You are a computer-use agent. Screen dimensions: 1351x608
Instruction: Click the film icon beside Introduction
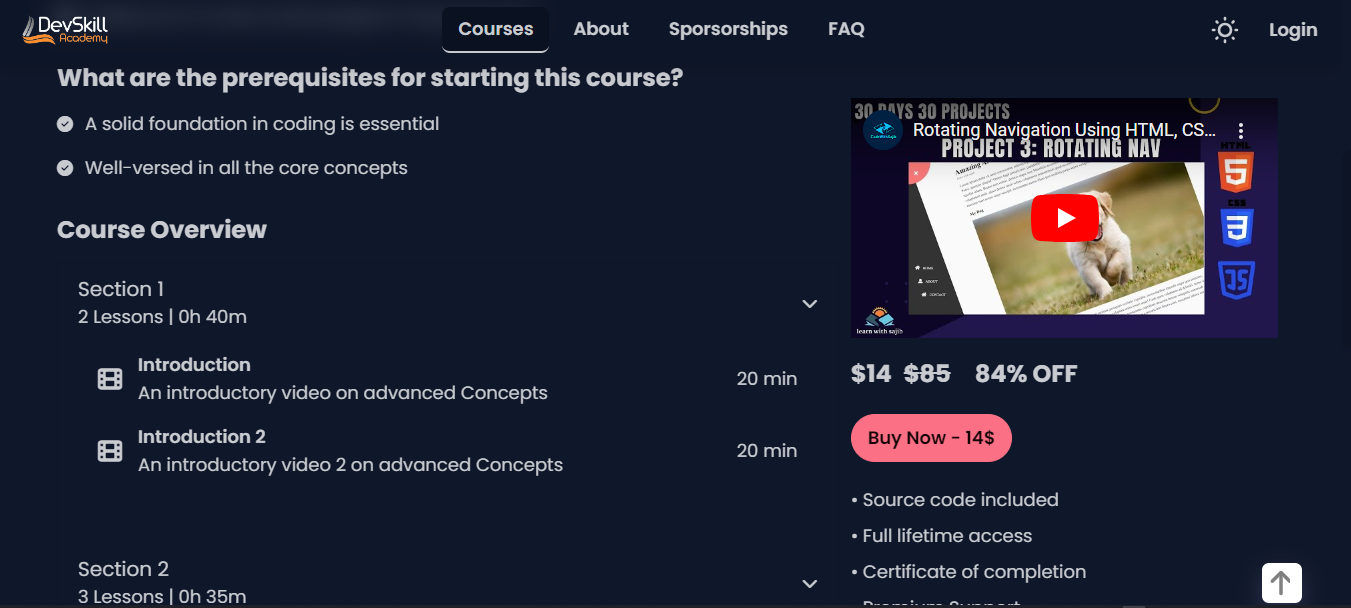tap(110, 379)
